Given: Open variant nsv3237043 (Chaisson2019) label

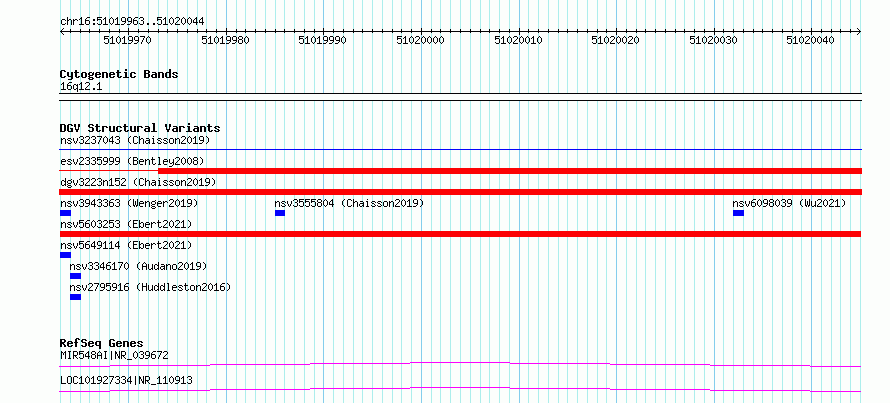Looking at the screenshot, I should pyautogui.click(x=135, y=140).
